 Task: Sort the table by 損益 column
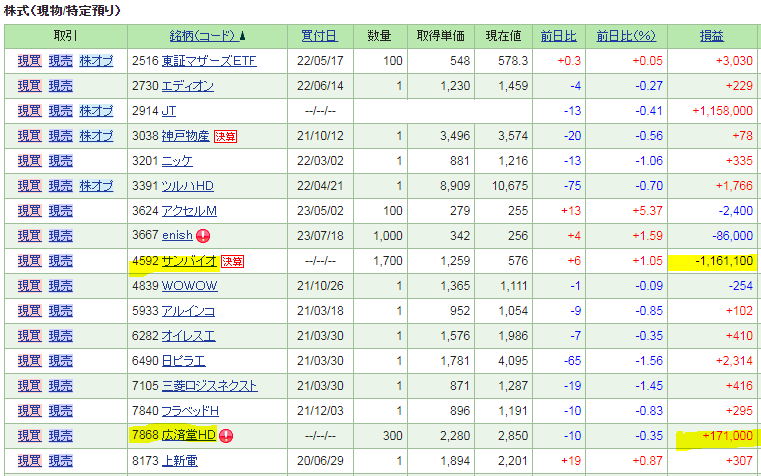712,35
